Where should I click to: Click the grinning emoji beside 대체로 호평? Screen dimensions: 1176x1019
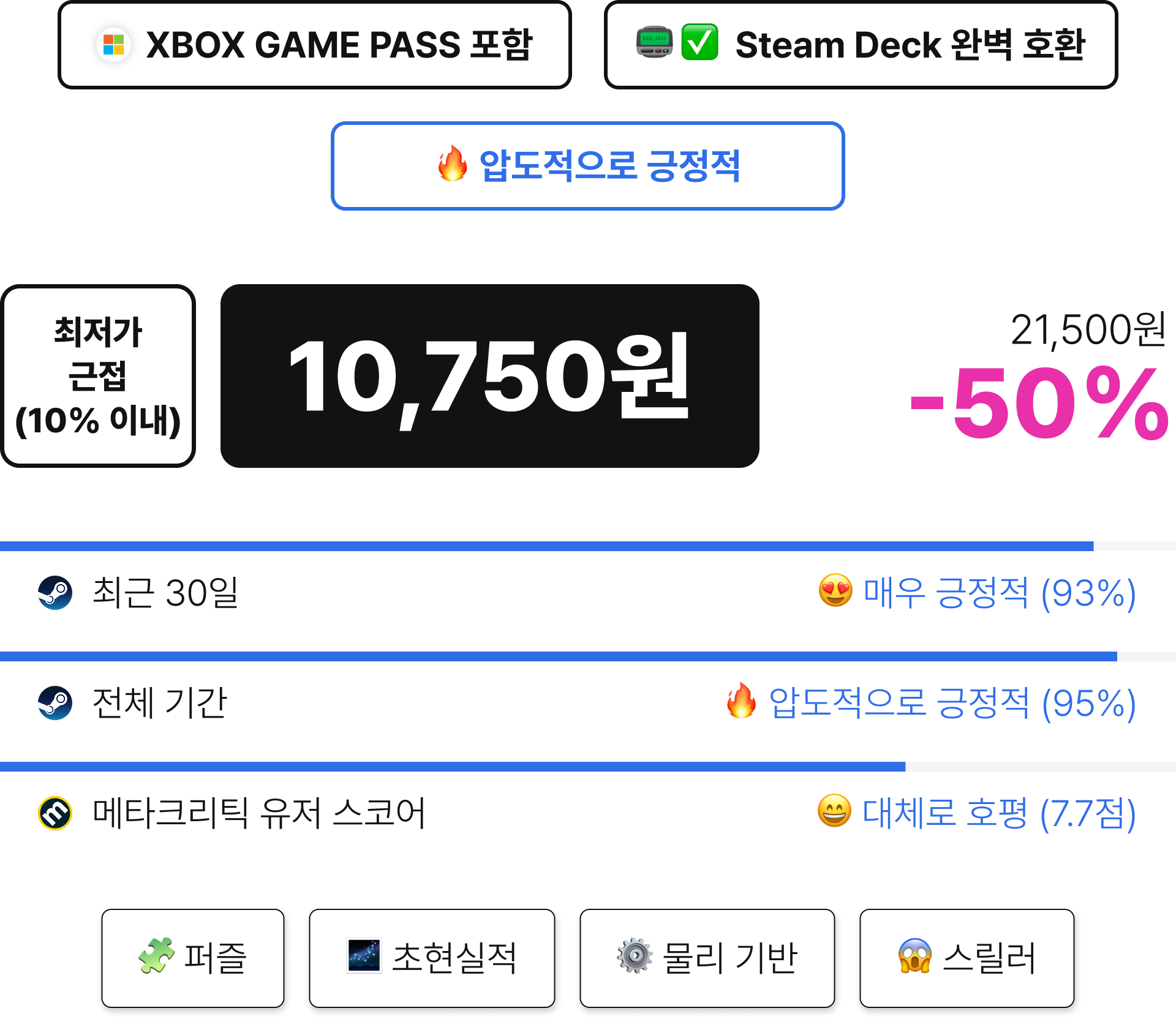pyautogui.click(x=835, y=811)
